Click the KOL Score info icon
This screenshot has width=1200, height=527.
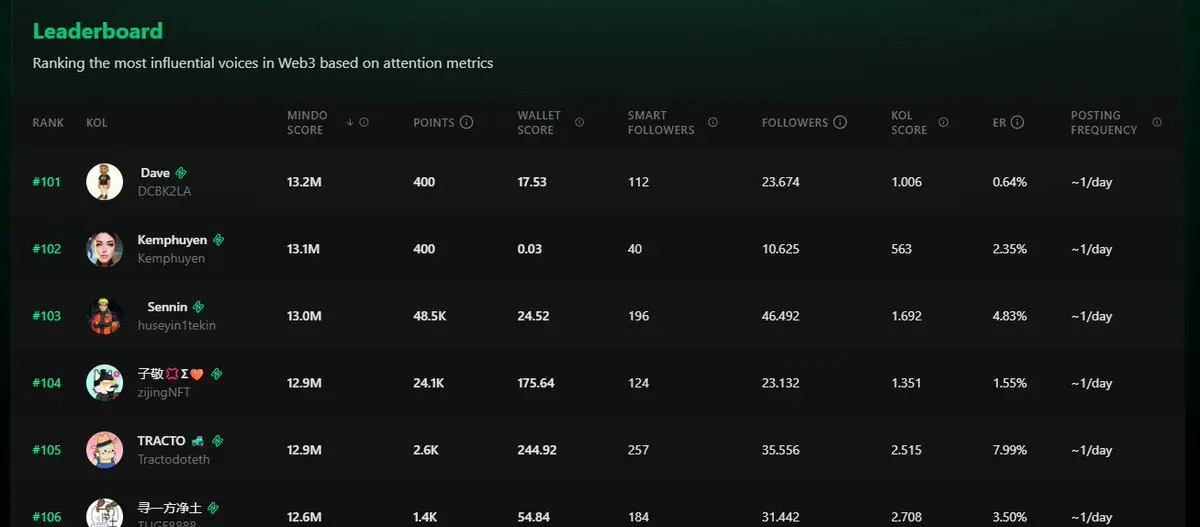(x=943, y=122)
